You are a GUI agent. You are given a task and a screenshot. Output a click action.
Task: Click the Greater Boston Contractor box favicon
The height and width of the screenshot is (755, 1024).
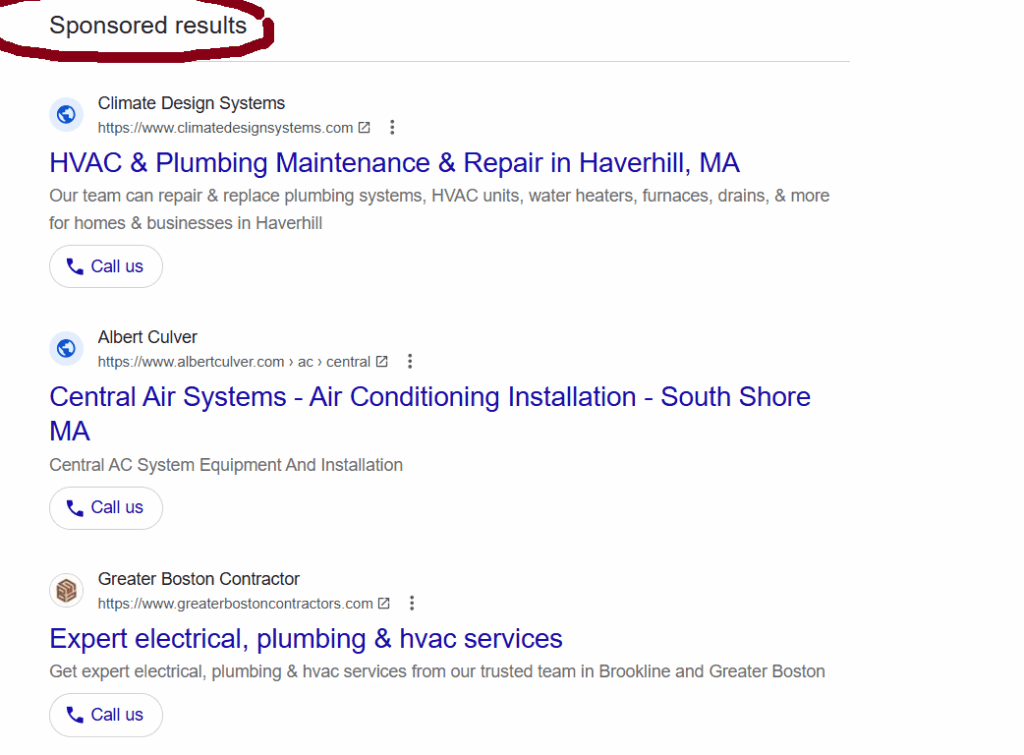[x=66, y=590]
